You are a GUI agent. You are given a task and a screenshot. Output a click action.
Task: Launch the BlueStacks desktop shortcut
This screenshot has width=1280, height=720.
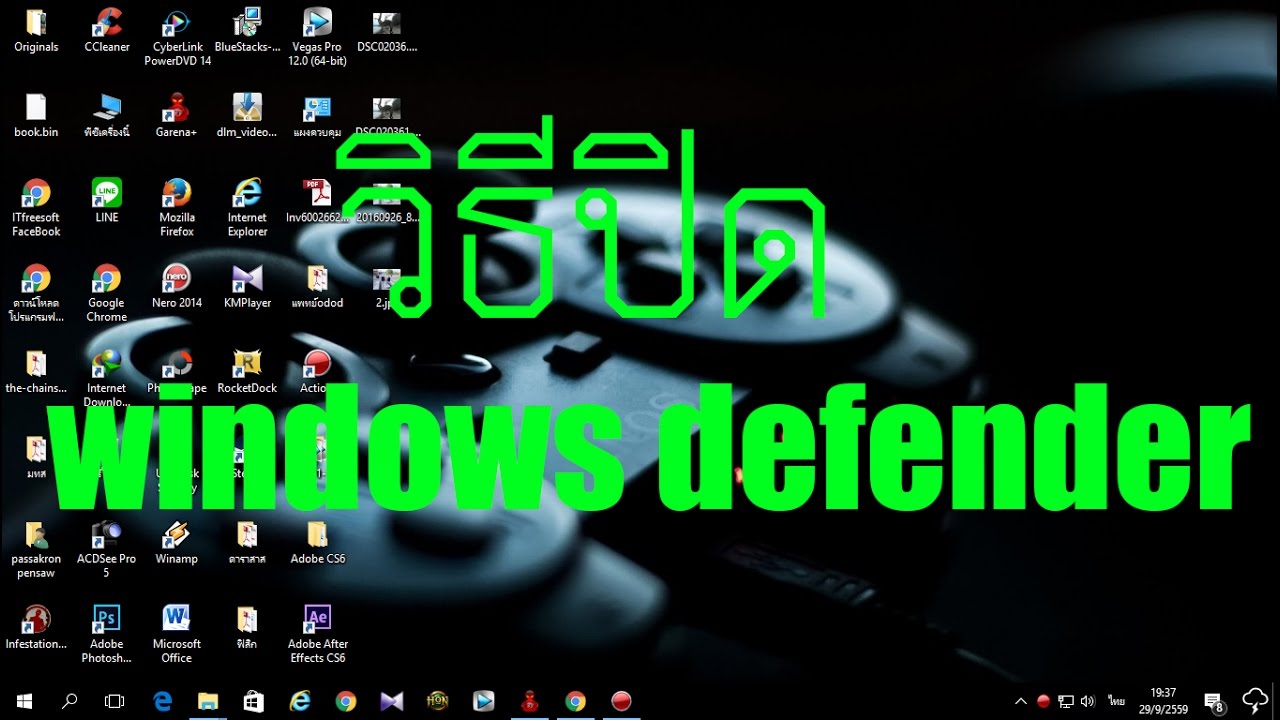point(247,30)
